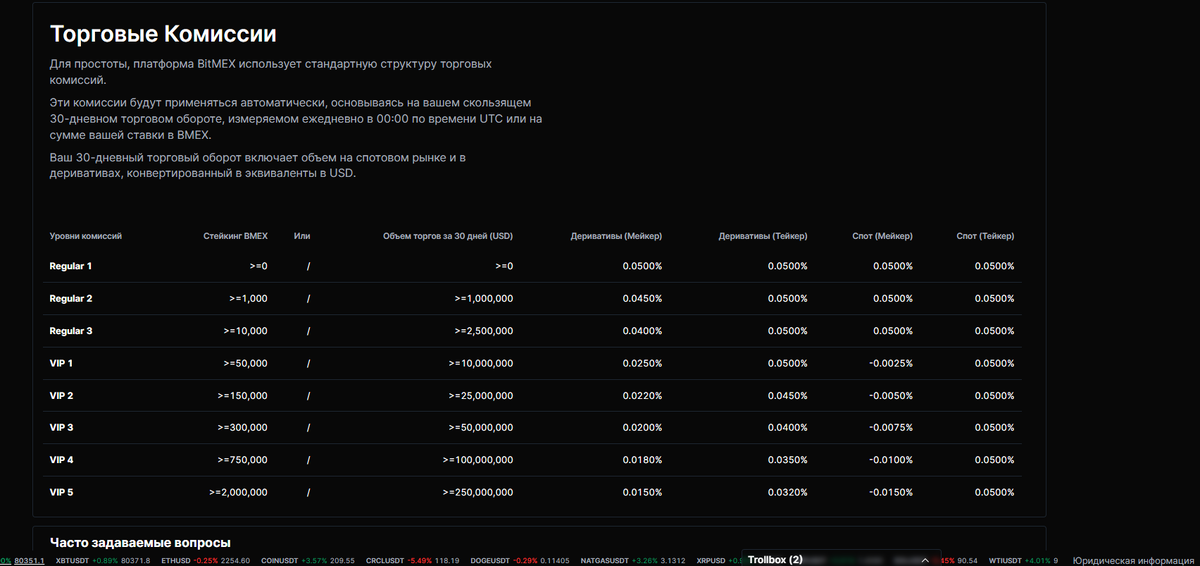
Task: Click the >=100,000,000 volume value
Action: [478, 460]
